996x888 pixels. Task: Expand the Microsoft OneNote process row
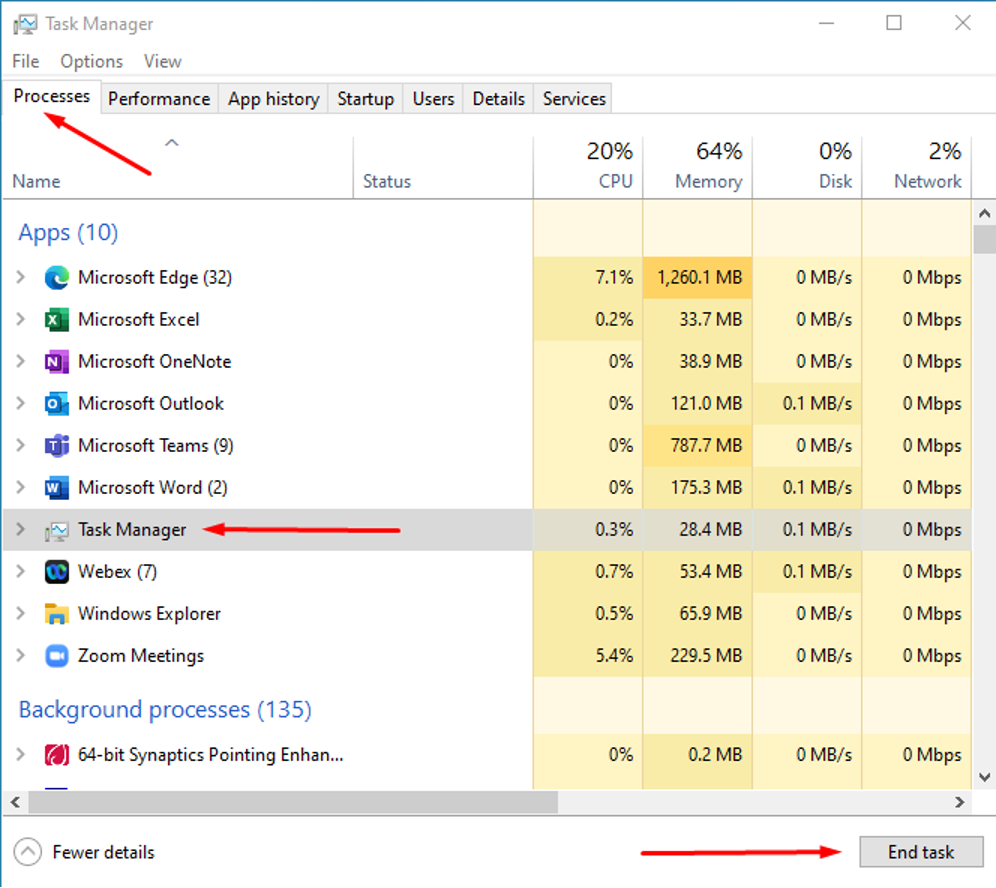point(20,361)
